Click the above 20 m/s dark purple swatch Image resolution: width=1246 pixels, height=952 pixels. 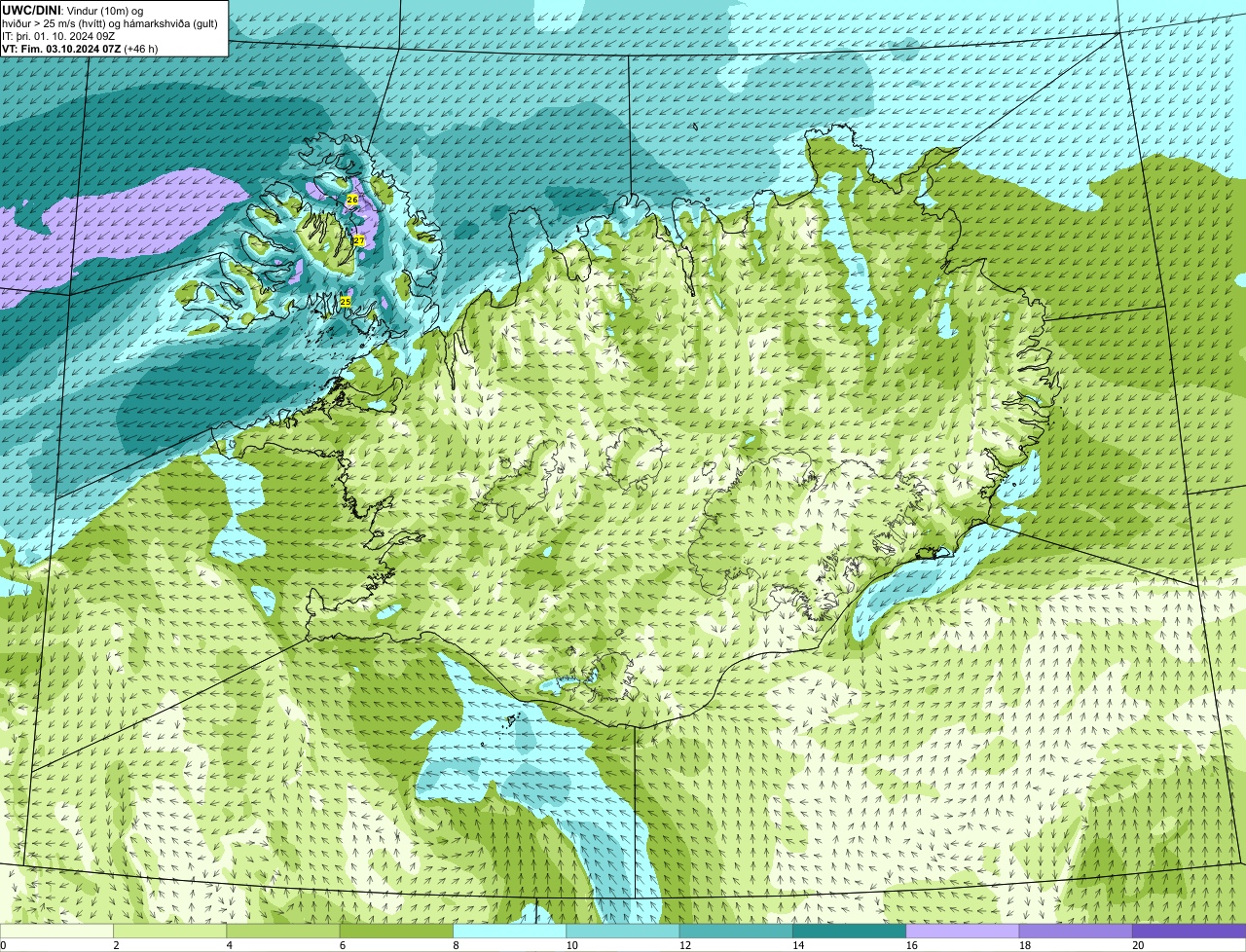1190,931
